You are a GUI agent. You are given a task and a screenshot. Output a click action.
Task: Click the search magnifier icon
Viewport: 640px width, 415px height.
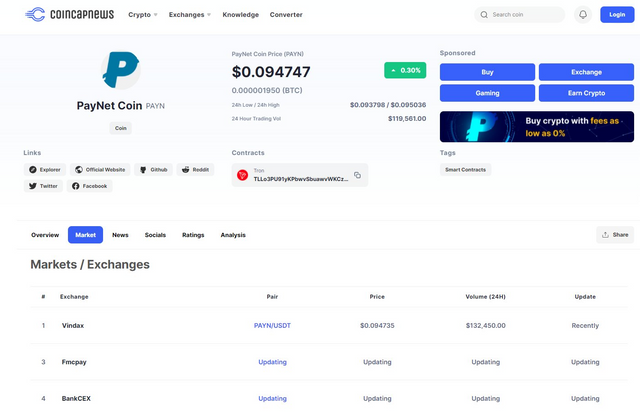coord(484,15)
